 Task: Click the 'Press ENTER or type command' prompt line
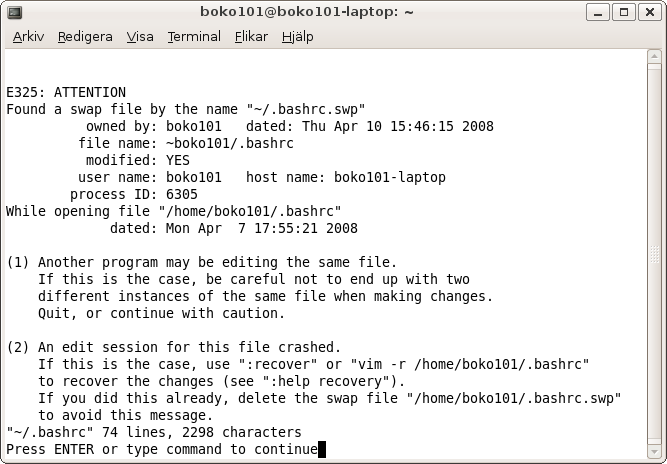(x=162, y=449)
